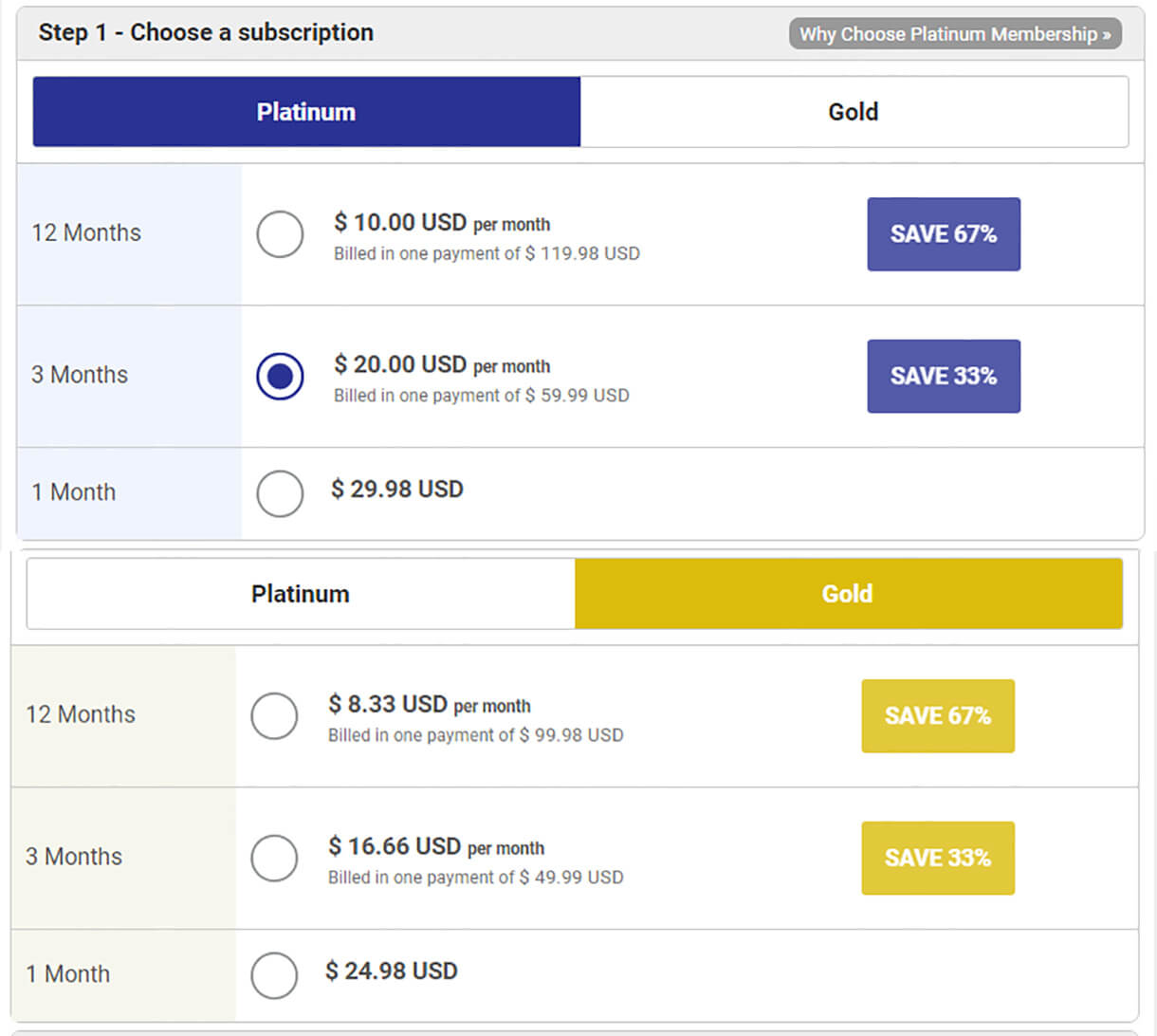Open Why Choose Platinum Membership link
This screenshot has height=1036, width=1157.
coord(954,34)
